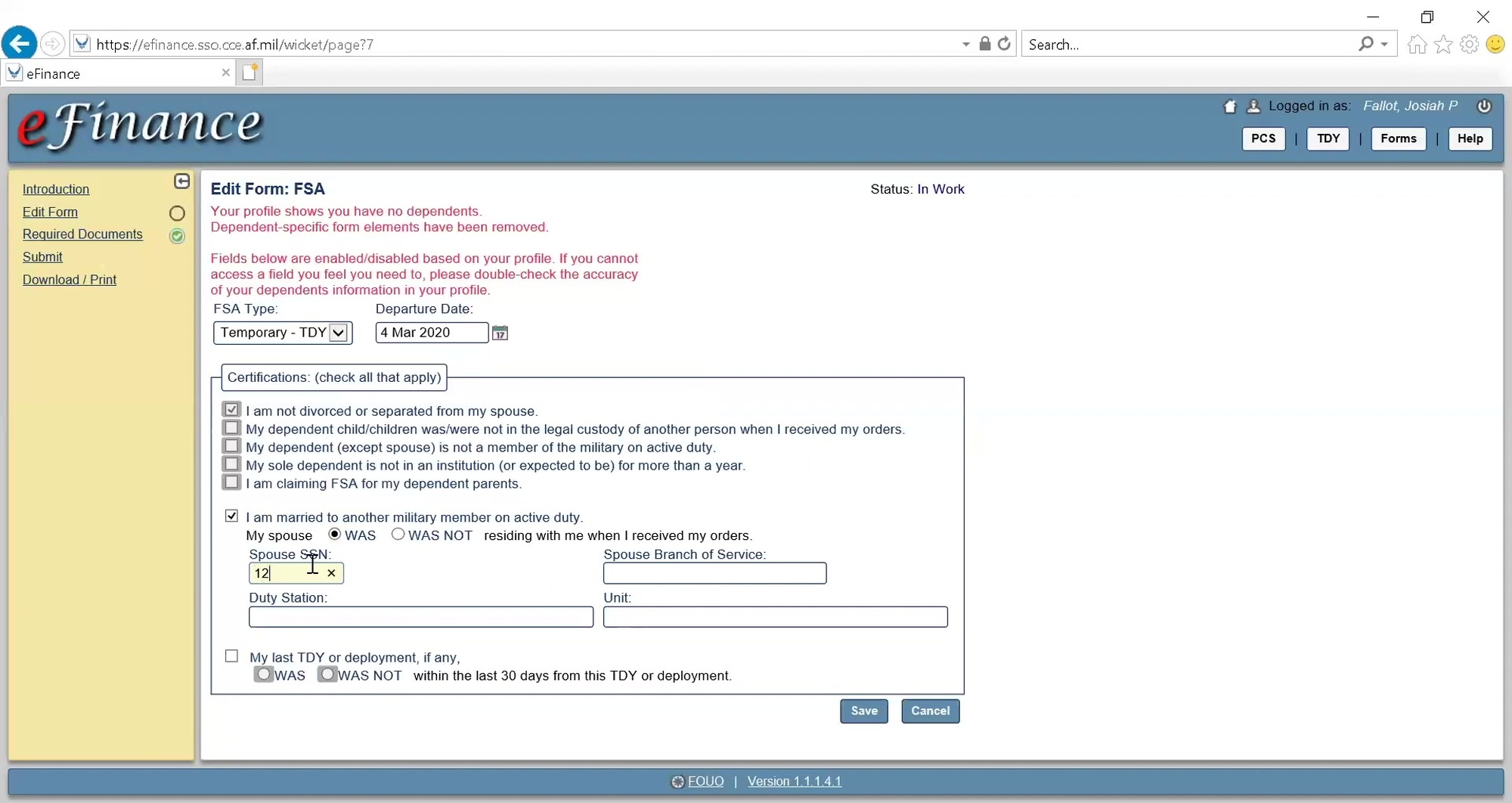1512x803 pixels.
Task: Select last TDY WAS radio button
Action: tap(263, 674)
